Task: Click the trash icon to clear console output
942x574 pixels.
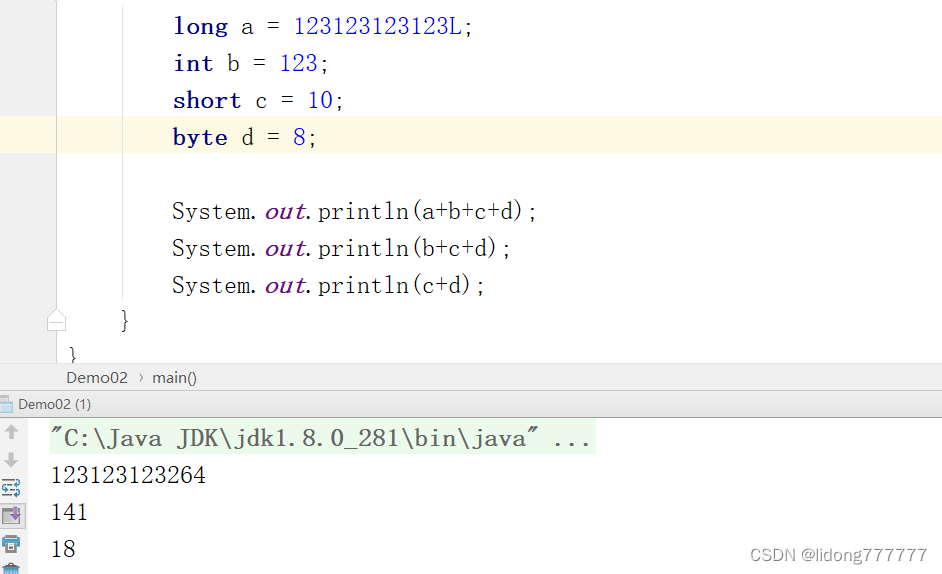Action: (x=11, y=569)
